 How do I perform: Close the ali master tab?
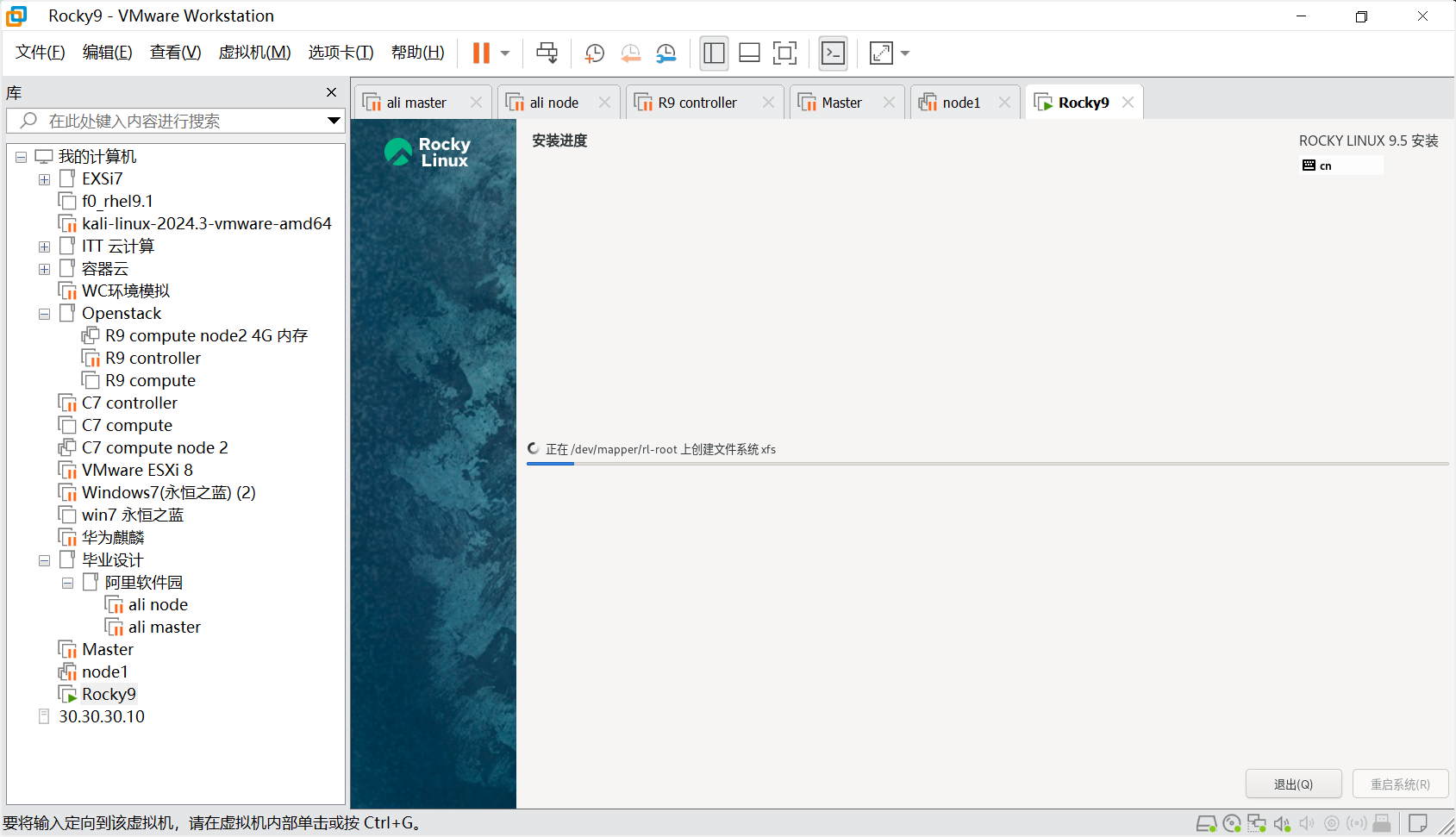coord(476,103)
